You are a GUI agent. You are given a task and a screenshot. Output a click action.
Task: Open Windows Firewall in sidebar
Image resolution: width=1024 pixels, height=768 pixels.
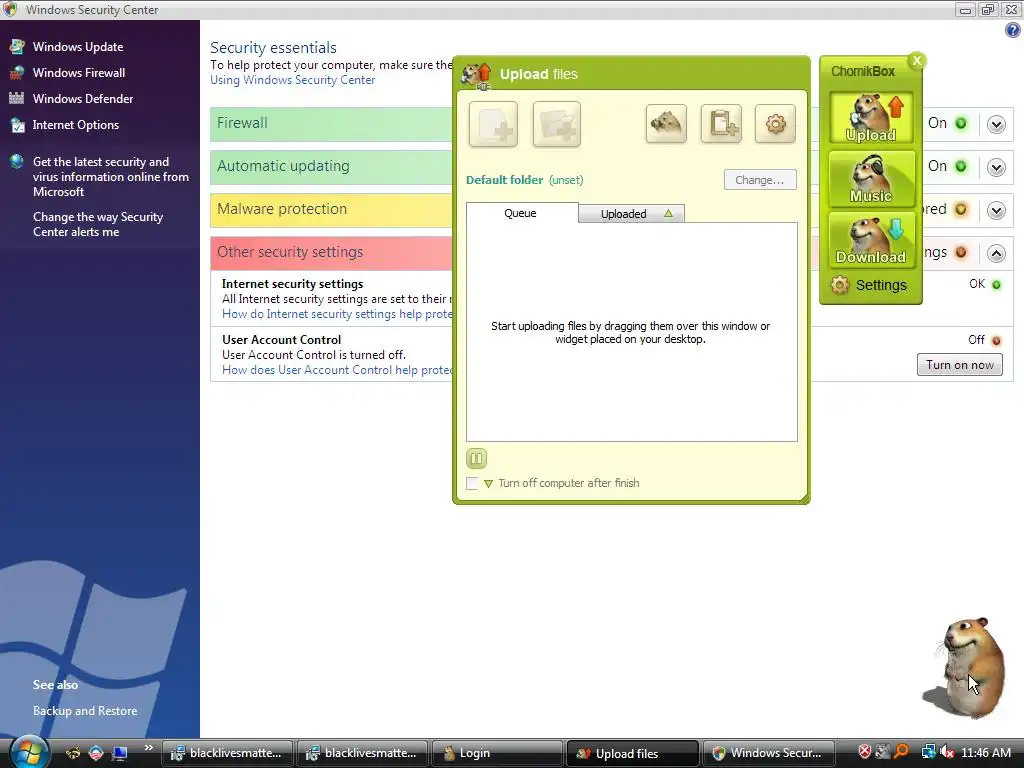click(x=79, y=72)
